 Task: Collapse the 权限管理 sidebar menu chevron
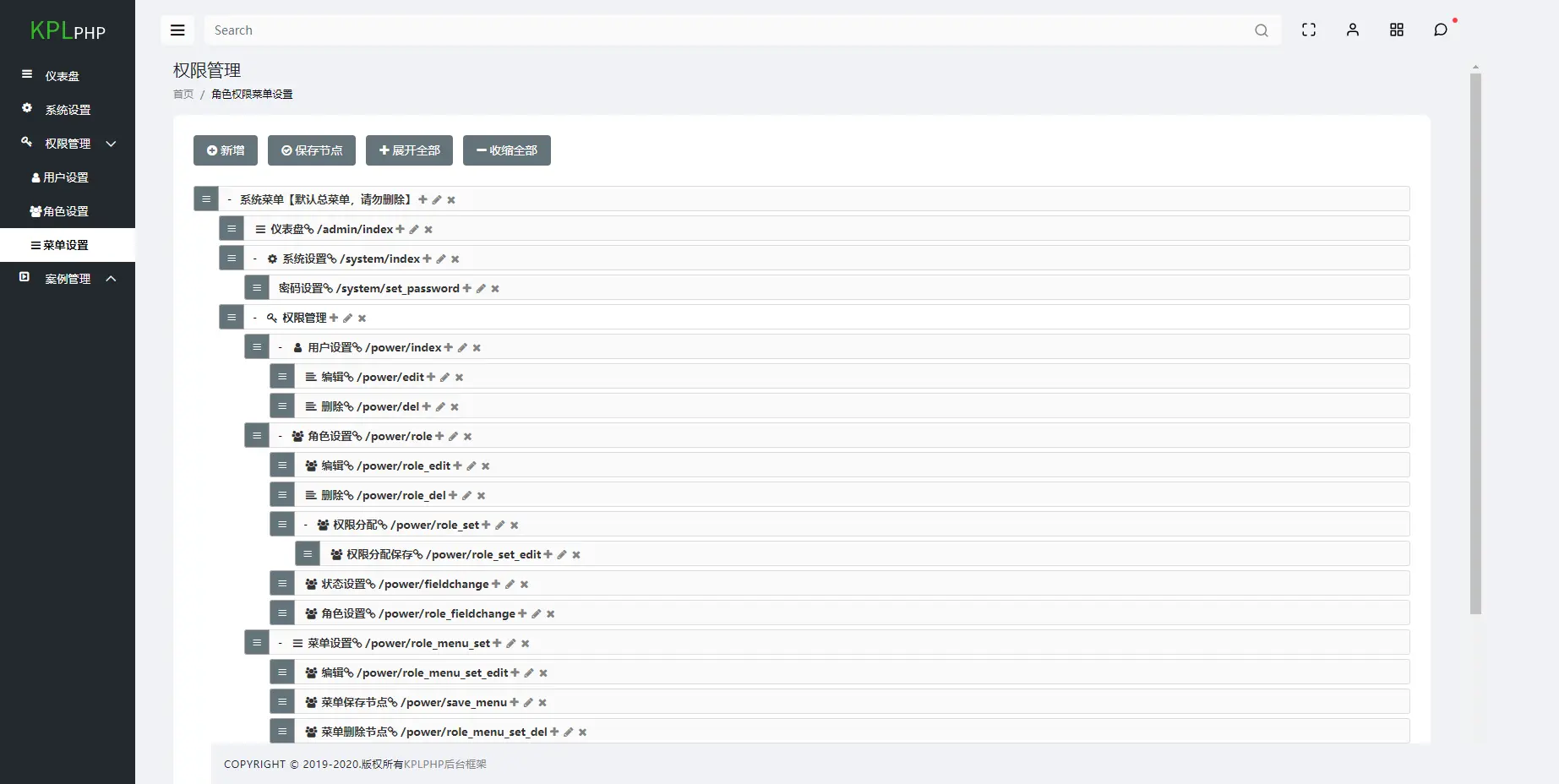[111, 144]
